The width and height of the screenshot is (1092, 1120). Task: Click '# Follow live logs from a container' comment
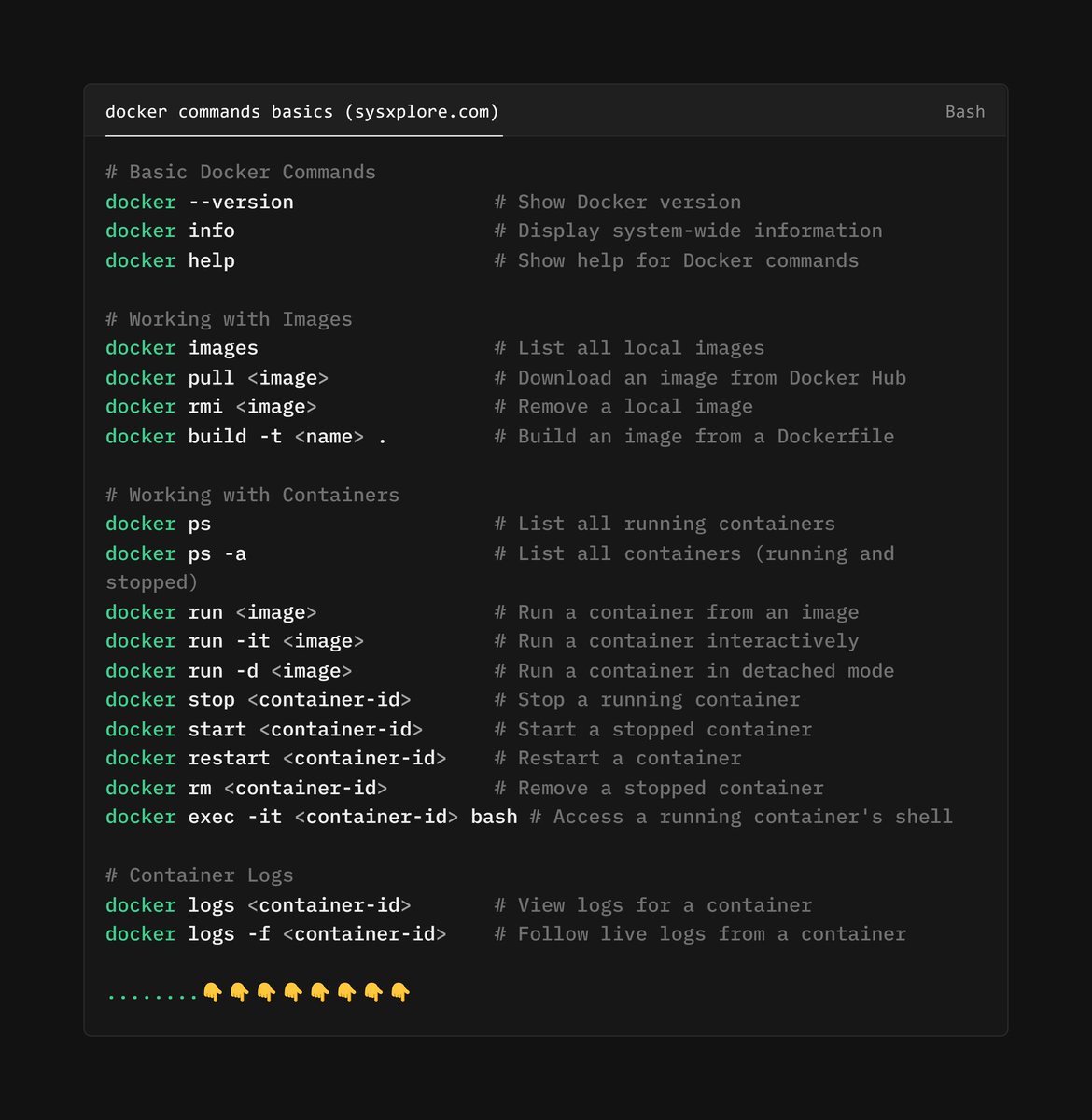(700, 934)
